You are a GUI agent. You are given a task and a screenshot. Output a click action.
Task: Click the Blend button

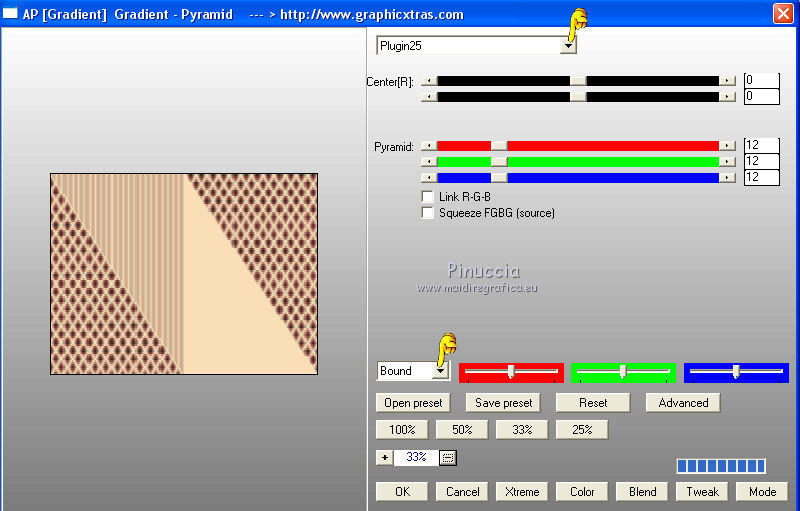[x=642, y=492]
